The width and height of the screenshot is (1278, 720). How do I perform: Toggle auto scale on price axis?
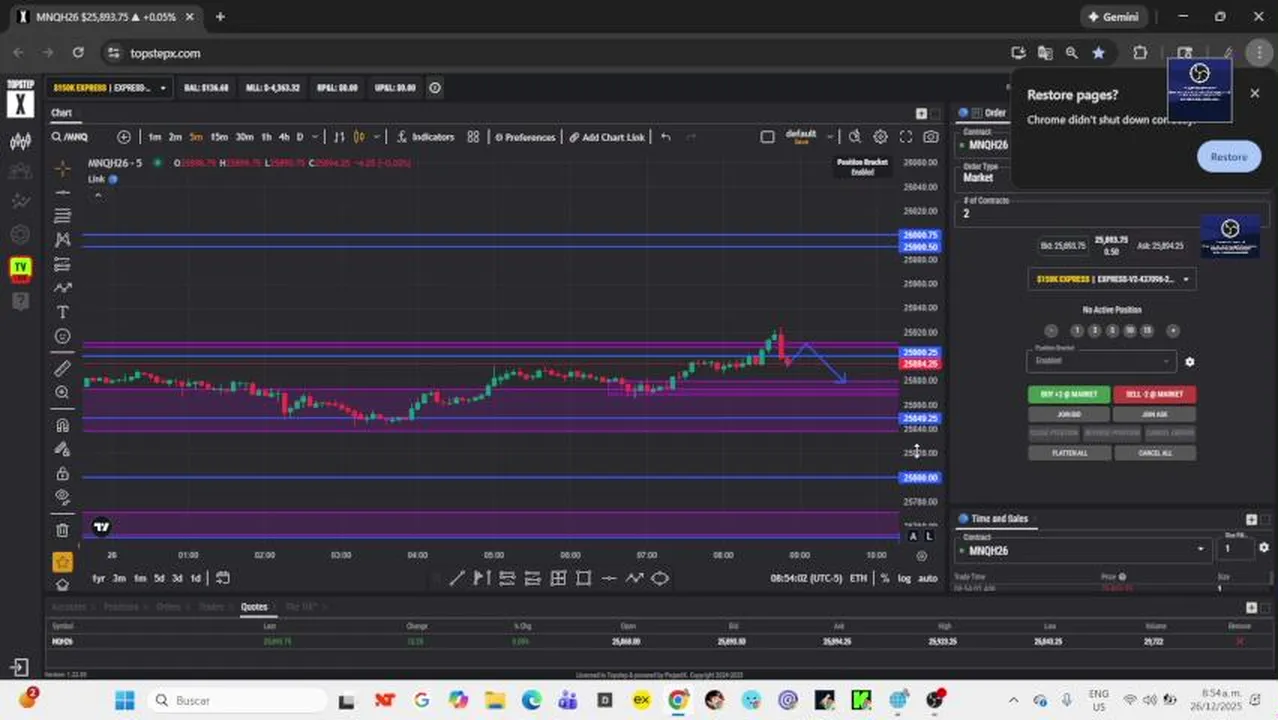coord(927,578)
